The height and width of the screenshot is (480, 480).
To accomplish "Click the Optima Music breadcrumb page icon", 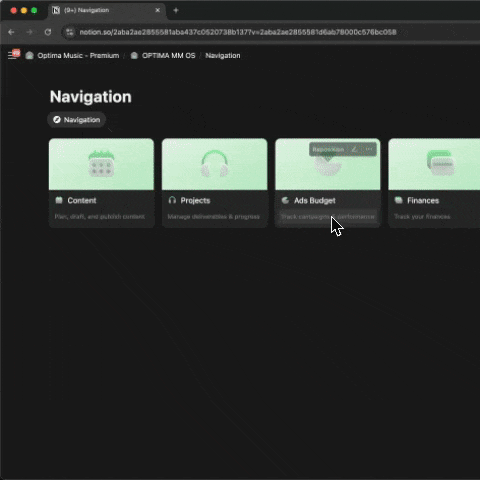I will [x=30, y=56].
